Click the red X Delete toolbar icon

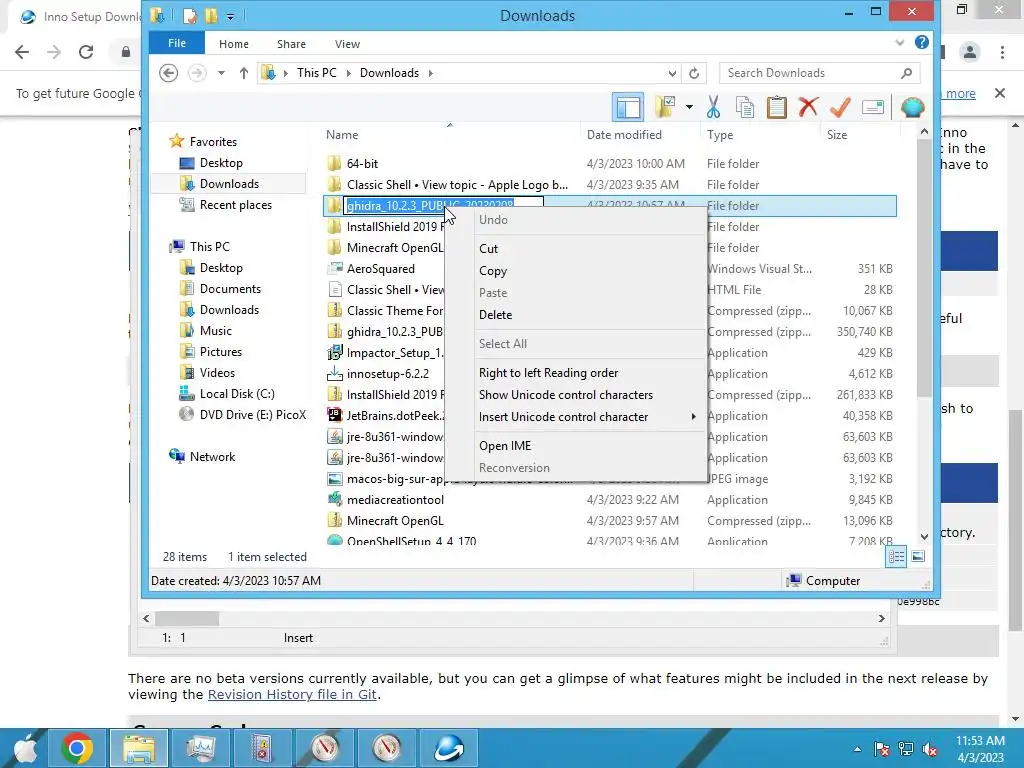point(808,106)
